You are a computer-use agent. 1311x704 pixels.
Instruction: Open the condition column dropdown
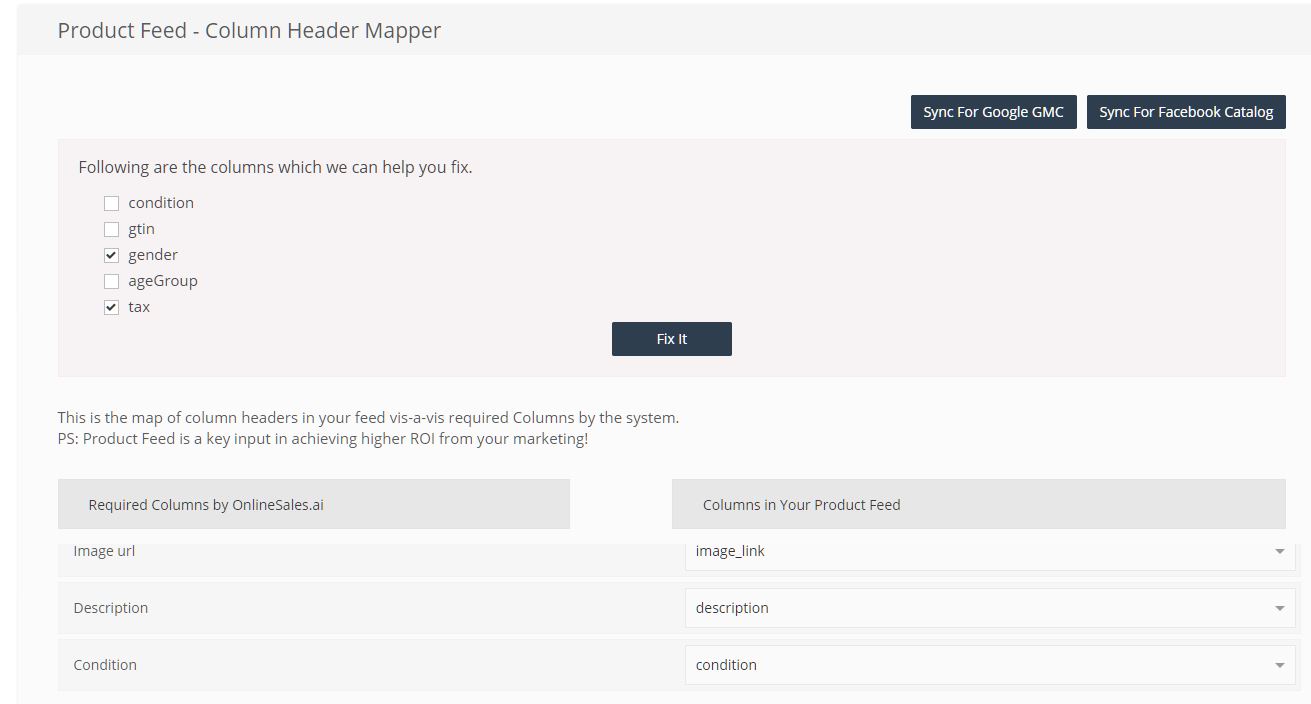tap(990, 665)
